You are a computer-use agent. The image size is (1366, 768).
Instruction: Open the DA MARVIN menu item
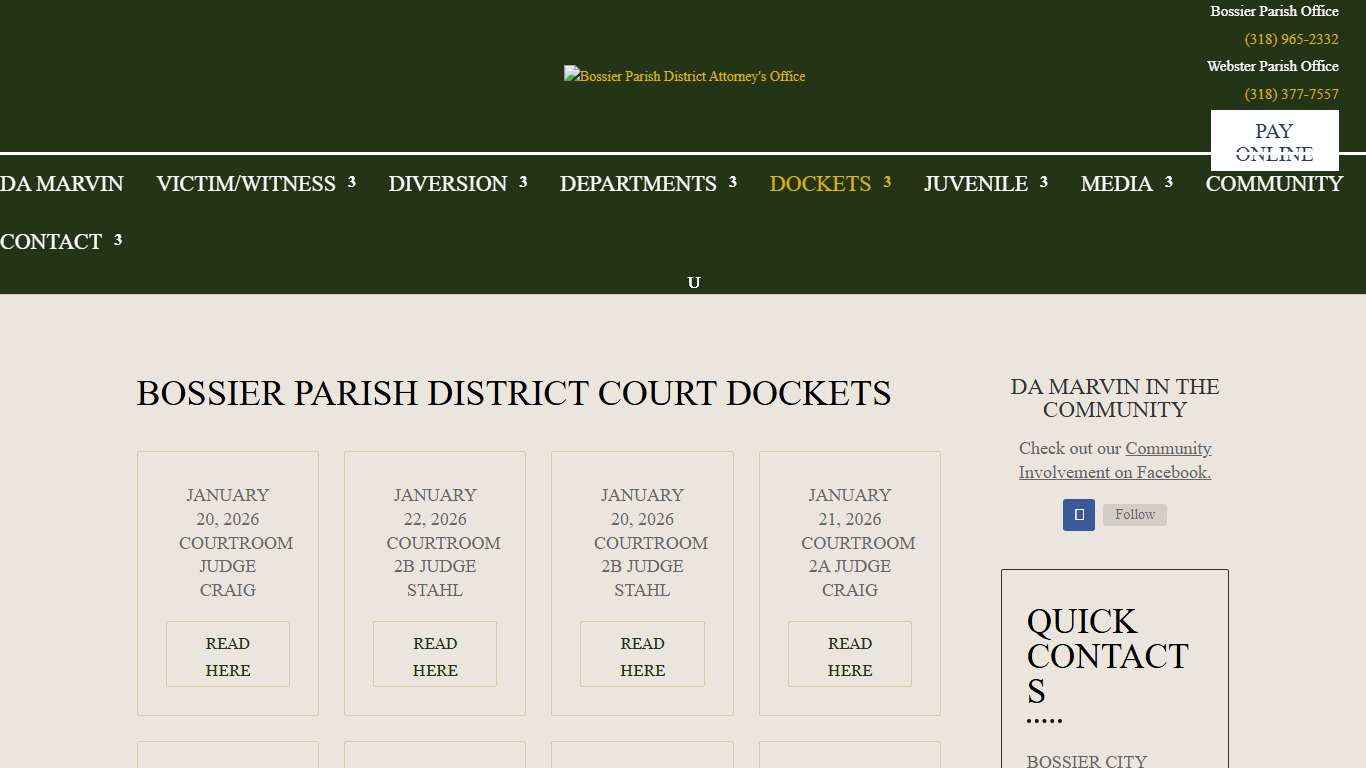pyautogui.click(x=61, y=183)
